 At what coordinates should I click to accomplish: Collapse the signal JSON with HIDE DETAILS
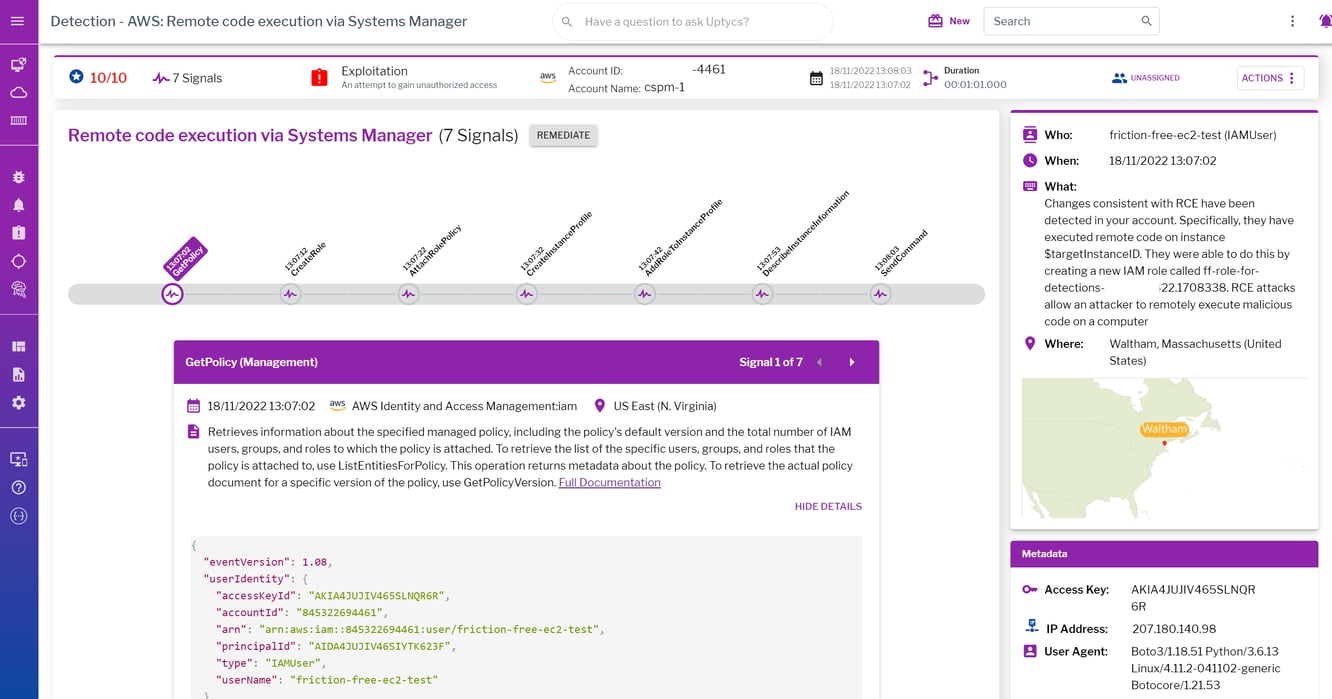828,506
